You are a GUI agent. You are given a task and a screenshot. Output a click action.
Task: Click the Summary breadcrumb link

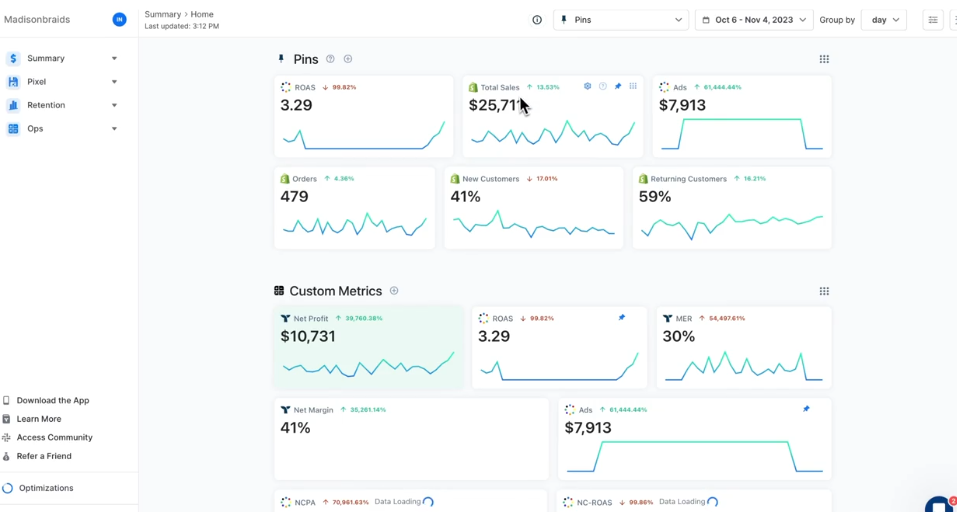tap(162, 14)
